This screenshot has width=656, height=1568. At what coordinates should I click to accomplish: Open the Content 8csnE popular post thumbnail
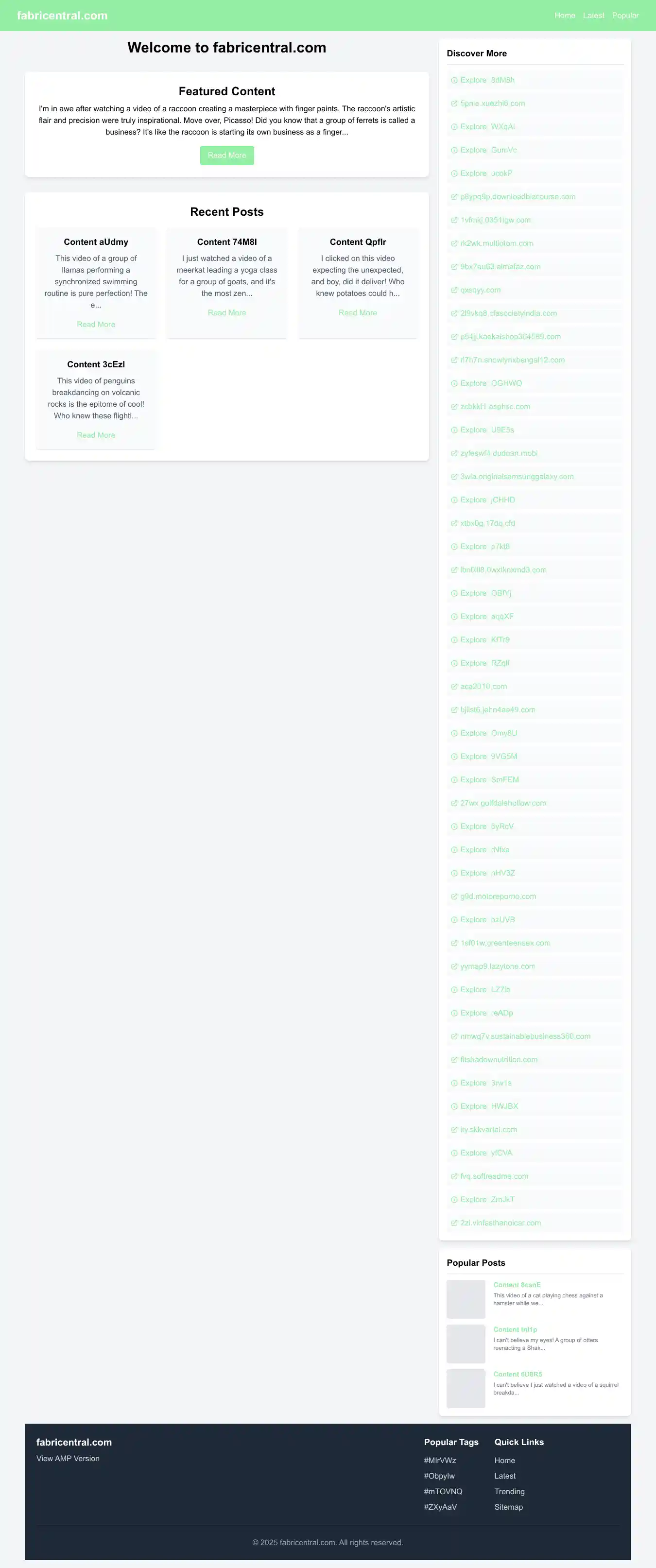pyautogui.click(x=466, y=1300)
